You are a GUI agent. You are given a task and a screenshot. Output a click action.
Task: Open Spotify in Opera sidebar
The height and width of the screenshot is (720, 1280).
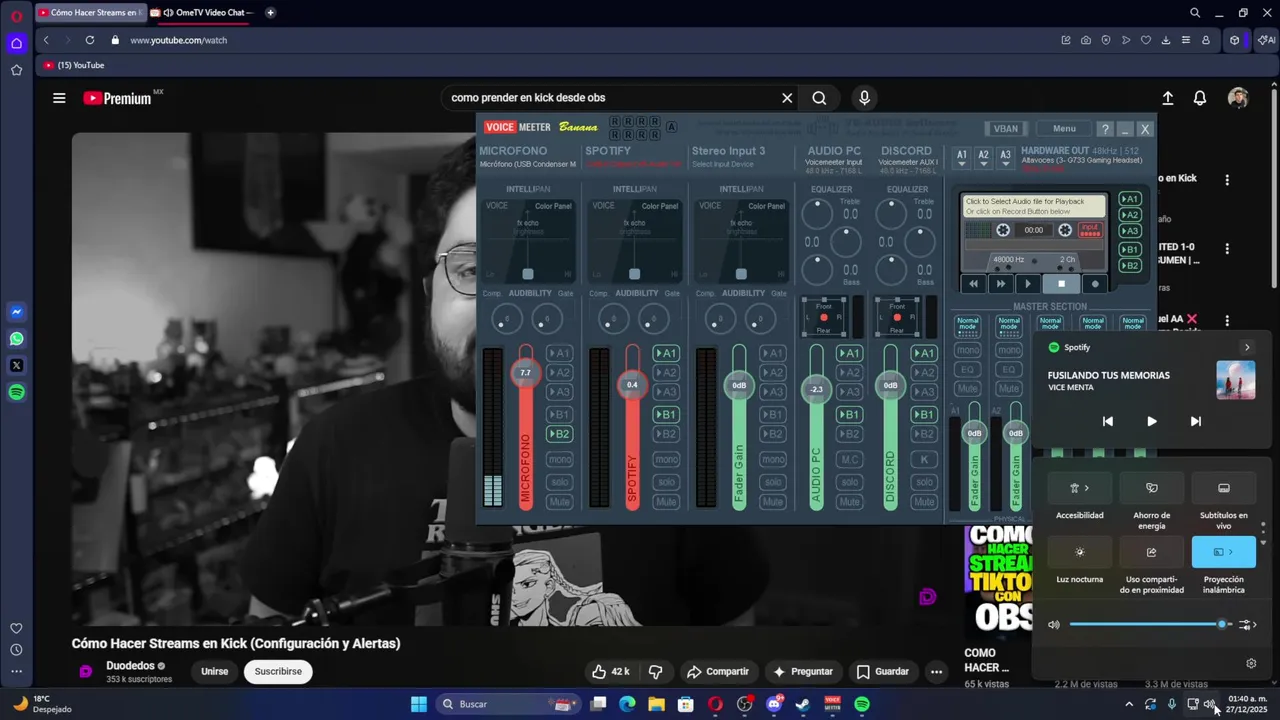(16, 393)
